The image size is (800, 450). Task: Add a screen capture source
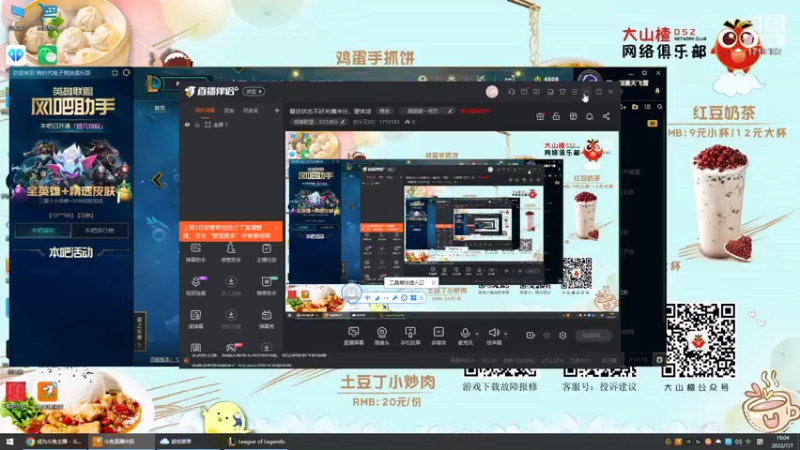[353, 336]
